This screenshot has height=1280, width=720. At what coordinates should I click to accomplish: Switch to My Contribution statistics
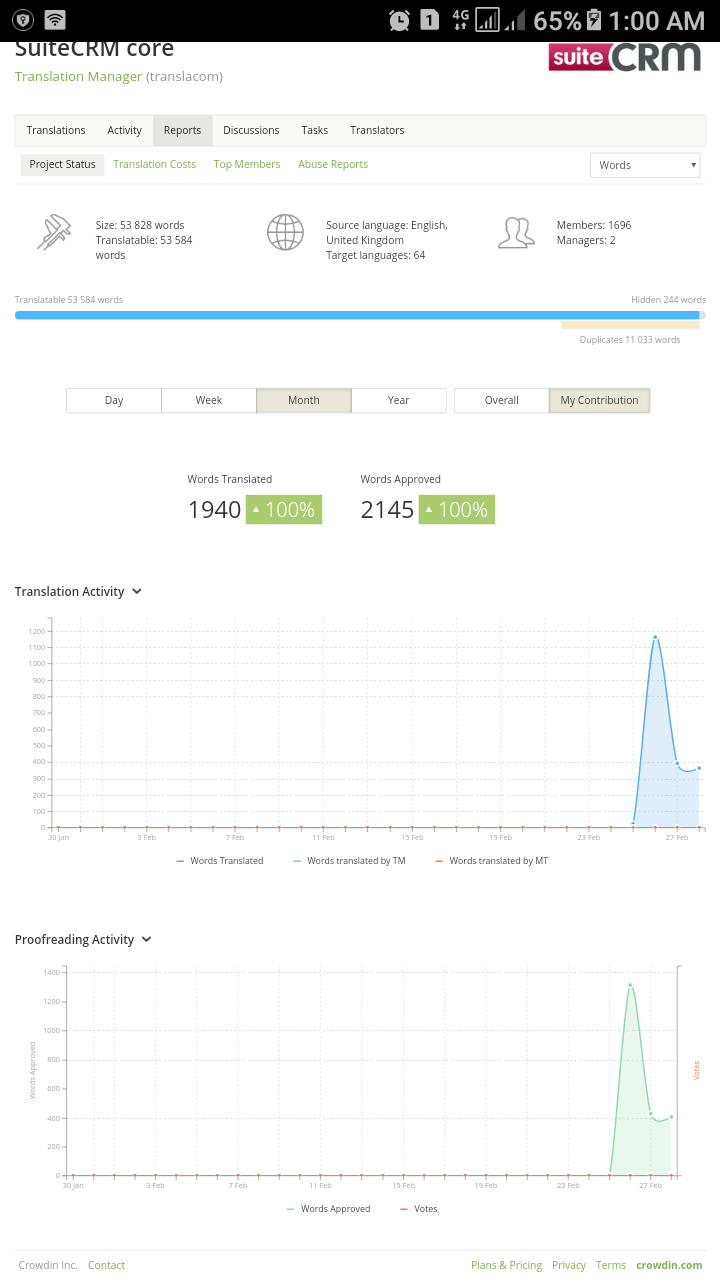[x=600, y=400]
